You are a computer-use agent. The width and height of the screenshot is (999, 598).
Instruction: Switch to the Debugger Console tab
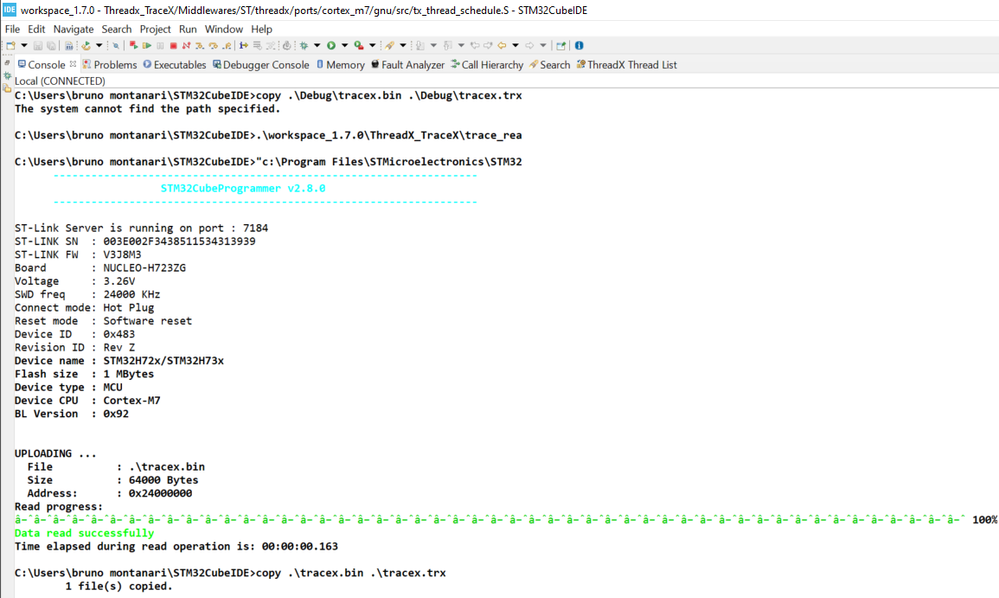261,65
